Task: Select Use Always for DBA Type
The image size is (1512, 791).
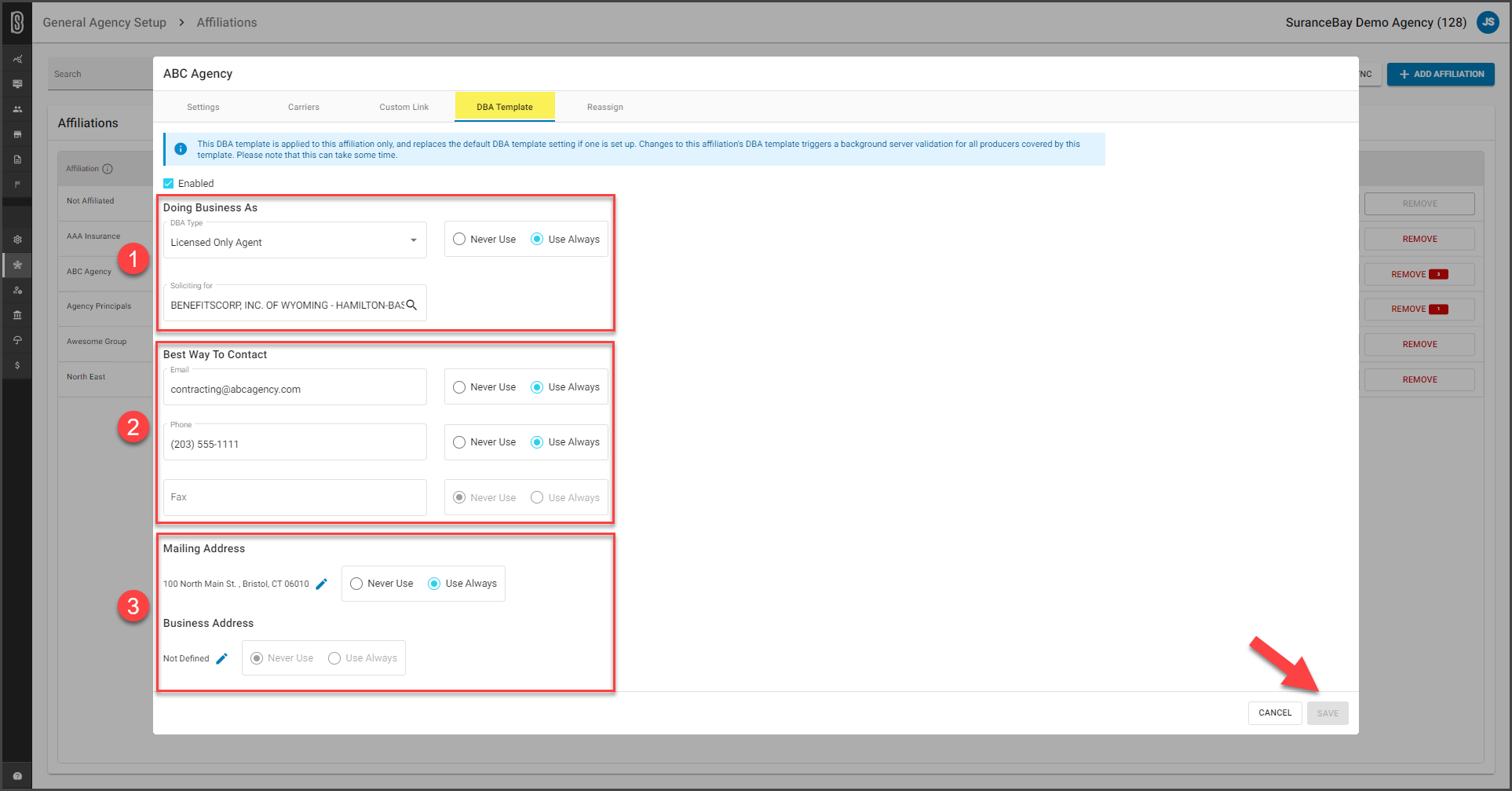Action: coord(537,240)
